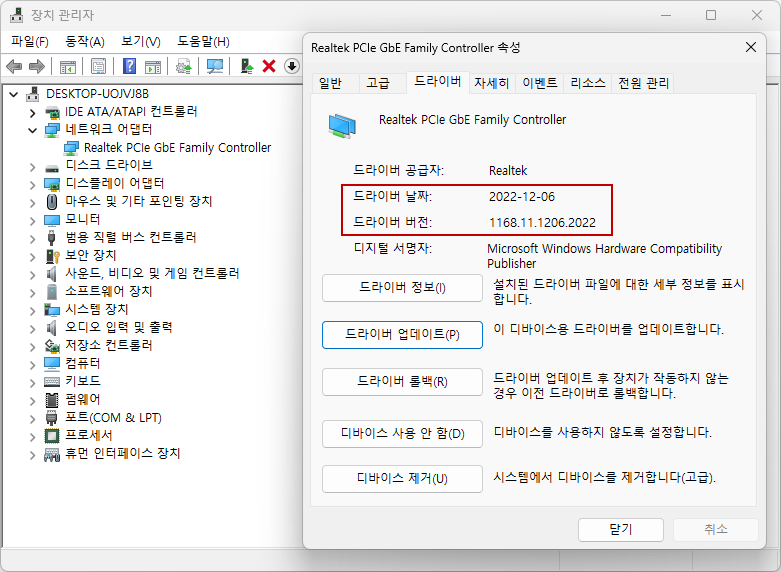Click the 드라이버 업데이트(P) button
781x572 pixels.
(x=402, y=335)
